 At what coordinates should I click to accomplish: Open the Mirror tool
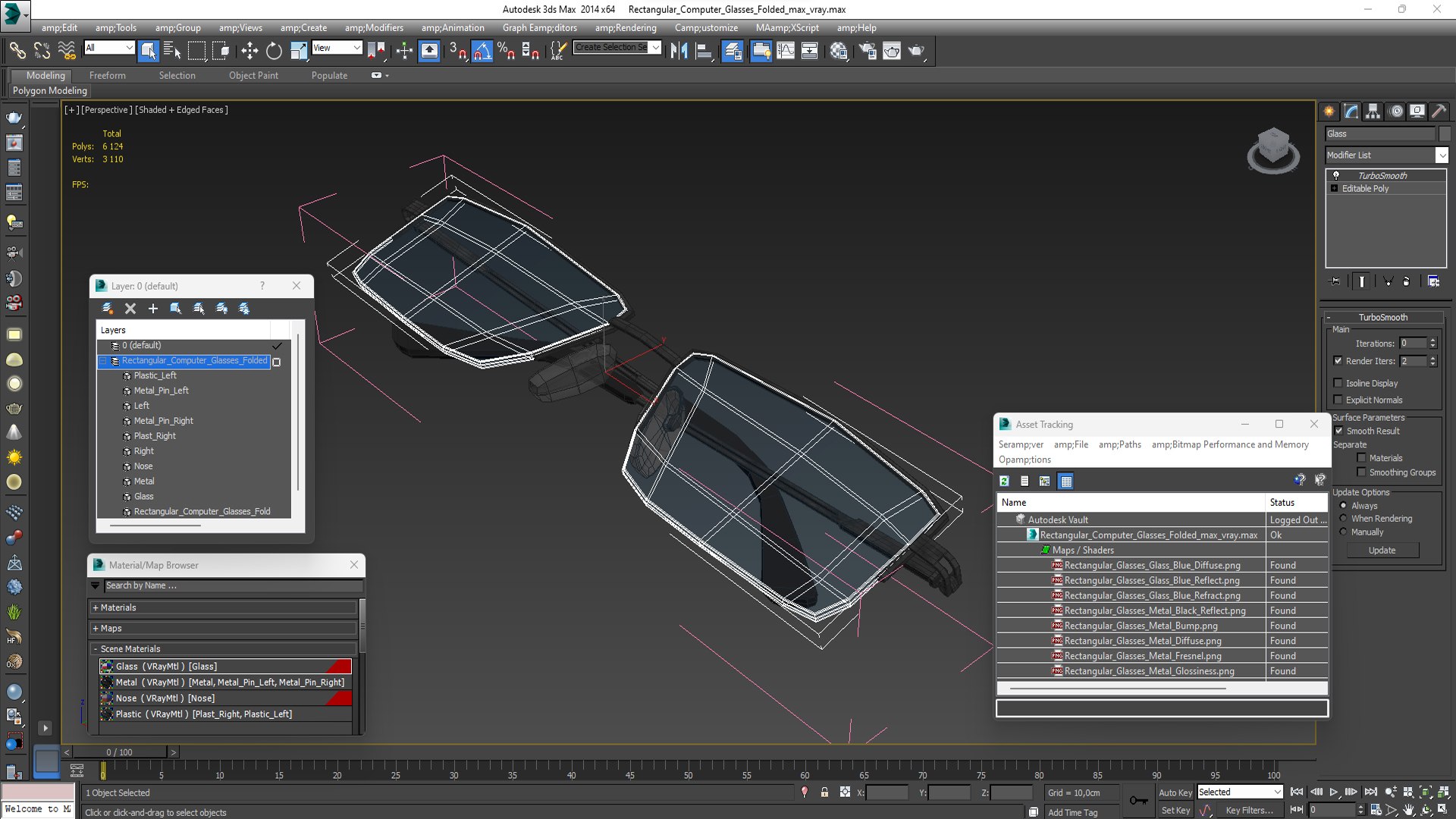(x=678, y=51)
